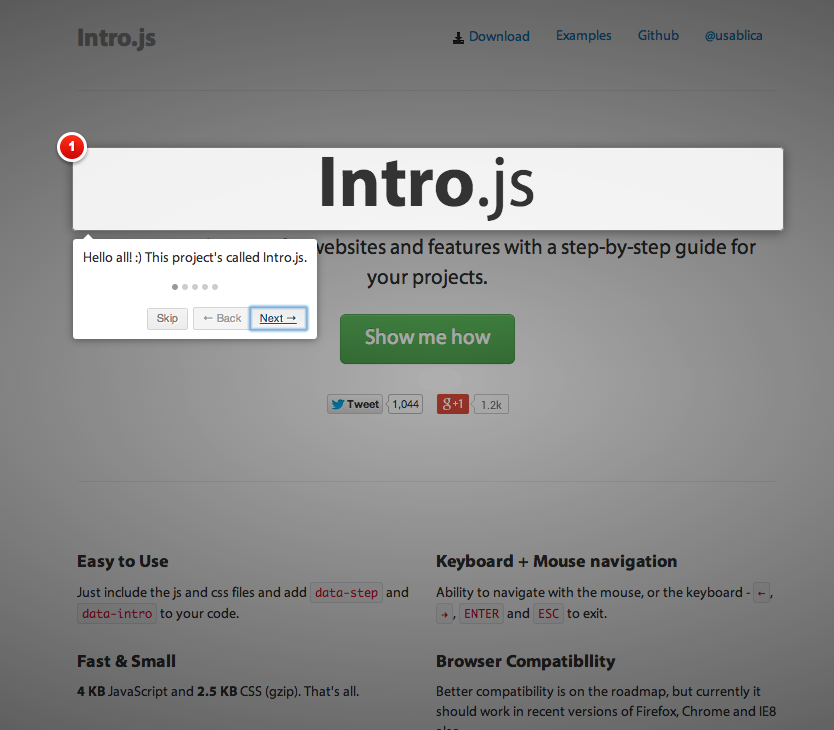The height and width of the screenshot is (730, 834).
Task: Click the red g+1 icon
Action: click(452, 404)
